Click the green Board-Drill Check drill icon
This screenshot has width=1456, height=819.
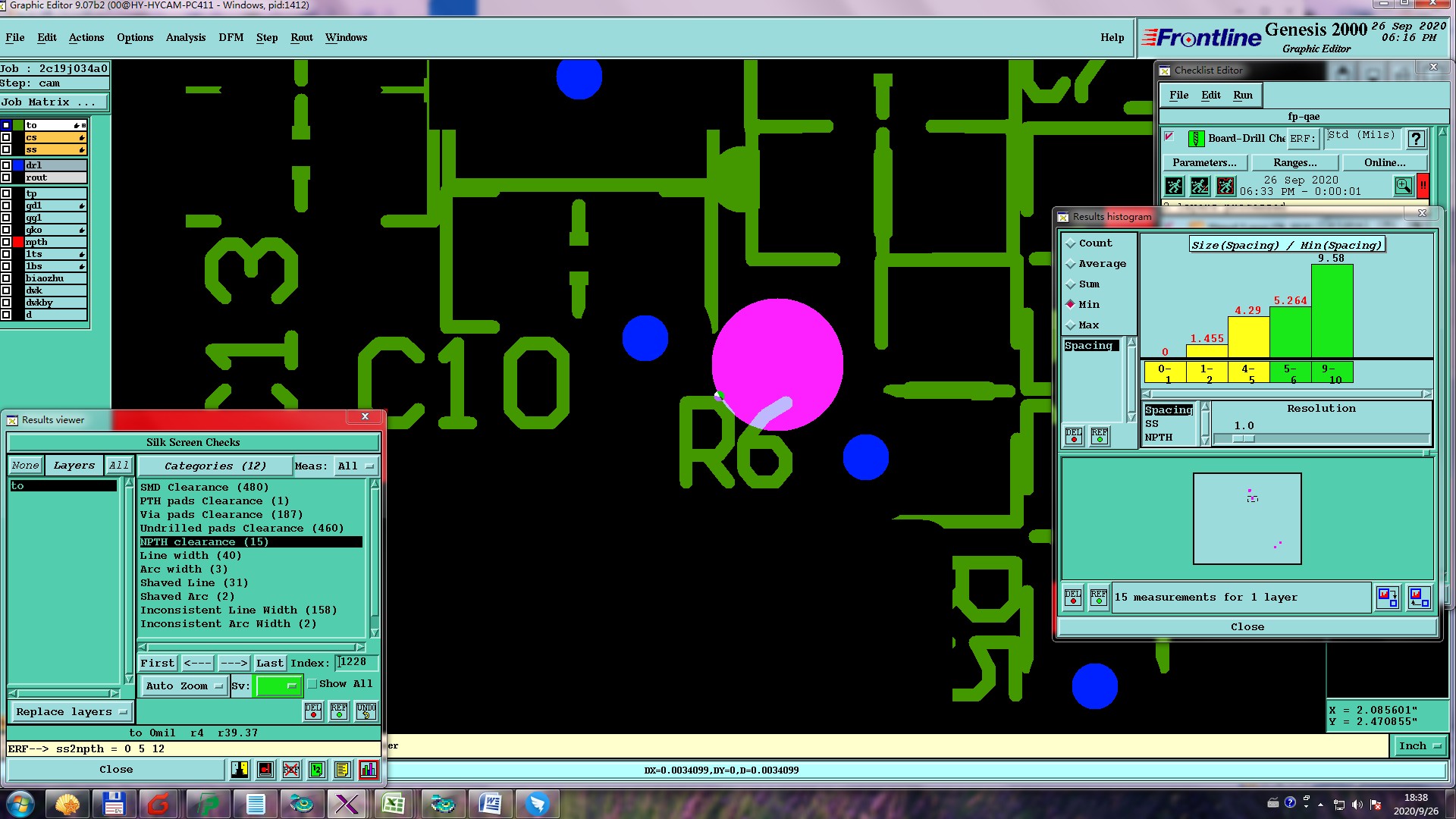click(1196, 139)
